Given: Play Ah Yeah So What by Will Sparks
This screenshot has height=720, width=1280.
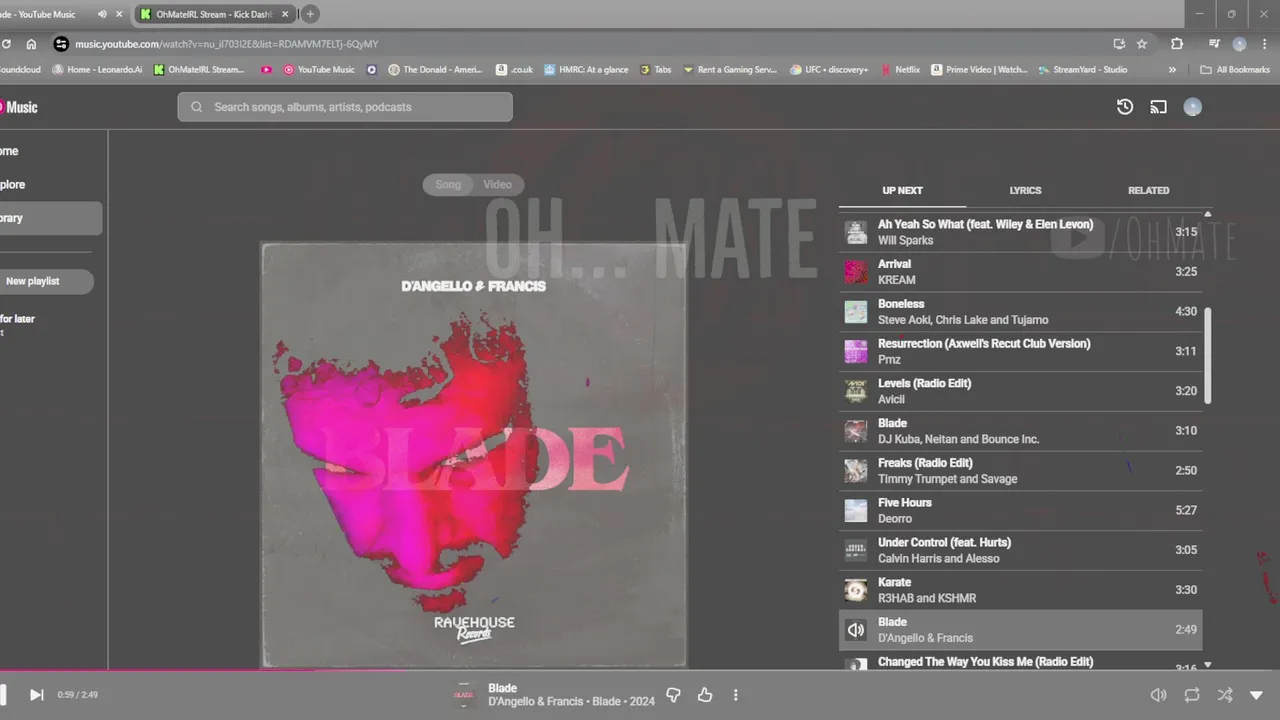Looking at the screenshot, I should [x=1020, y=232].
